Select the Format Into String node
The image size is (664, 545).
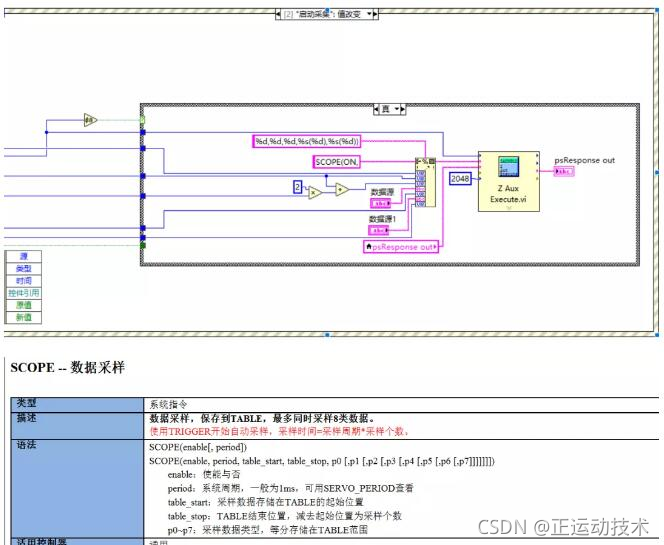425,182
